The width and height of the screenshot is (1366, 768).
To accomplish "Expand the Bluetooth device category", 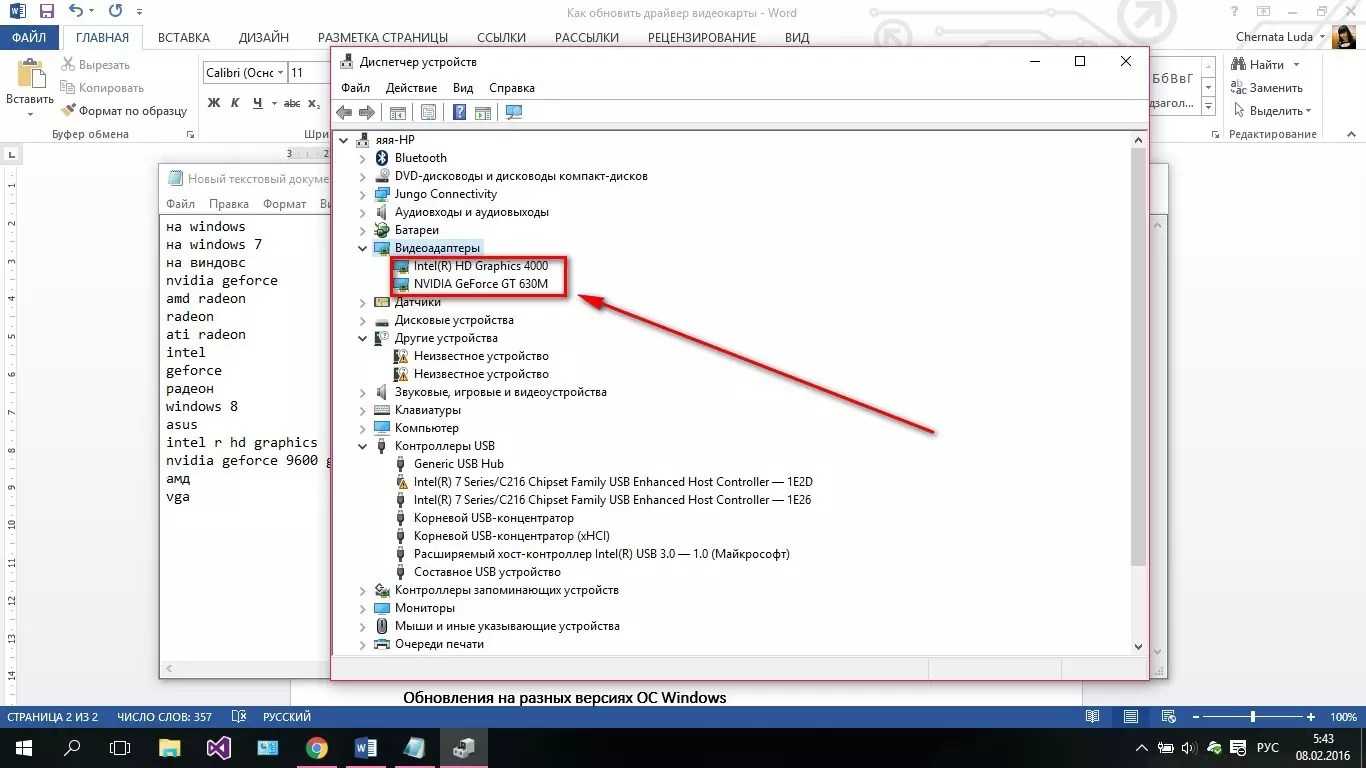I will [362, 158].
